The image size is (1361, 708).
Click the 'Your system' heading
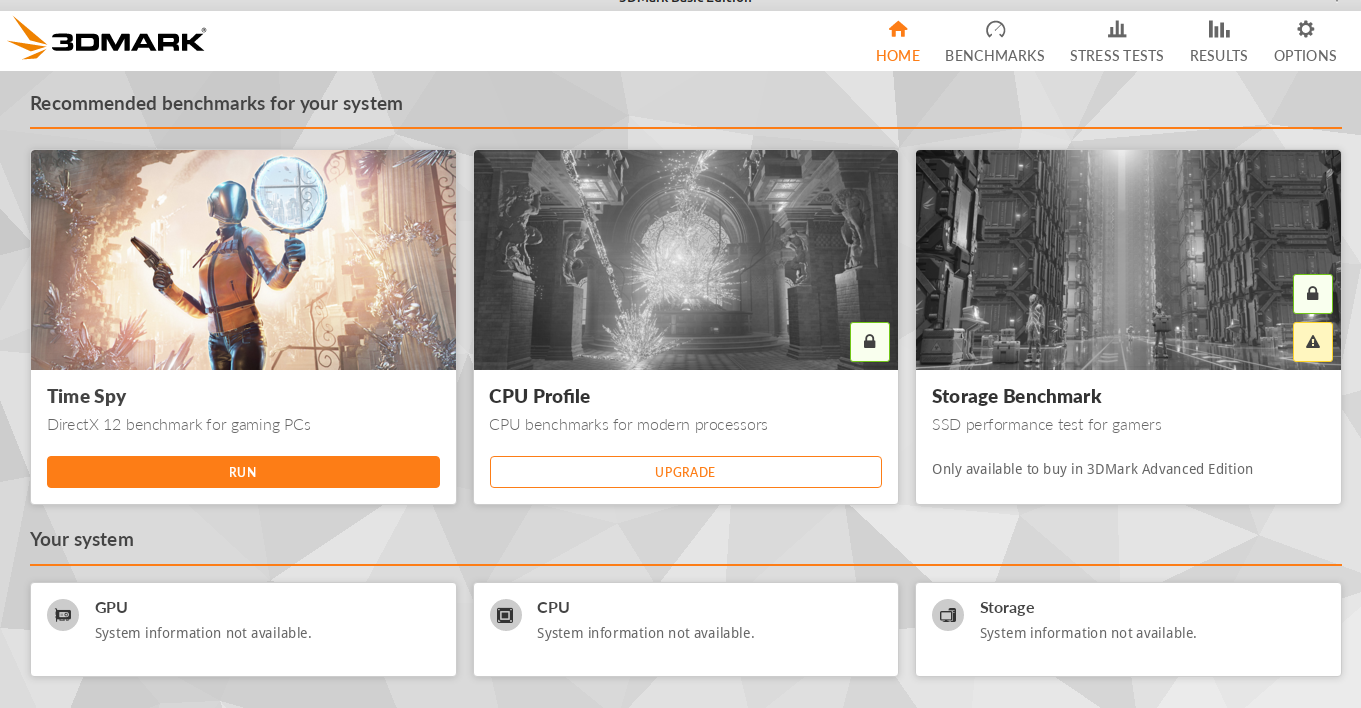[82, 539]
